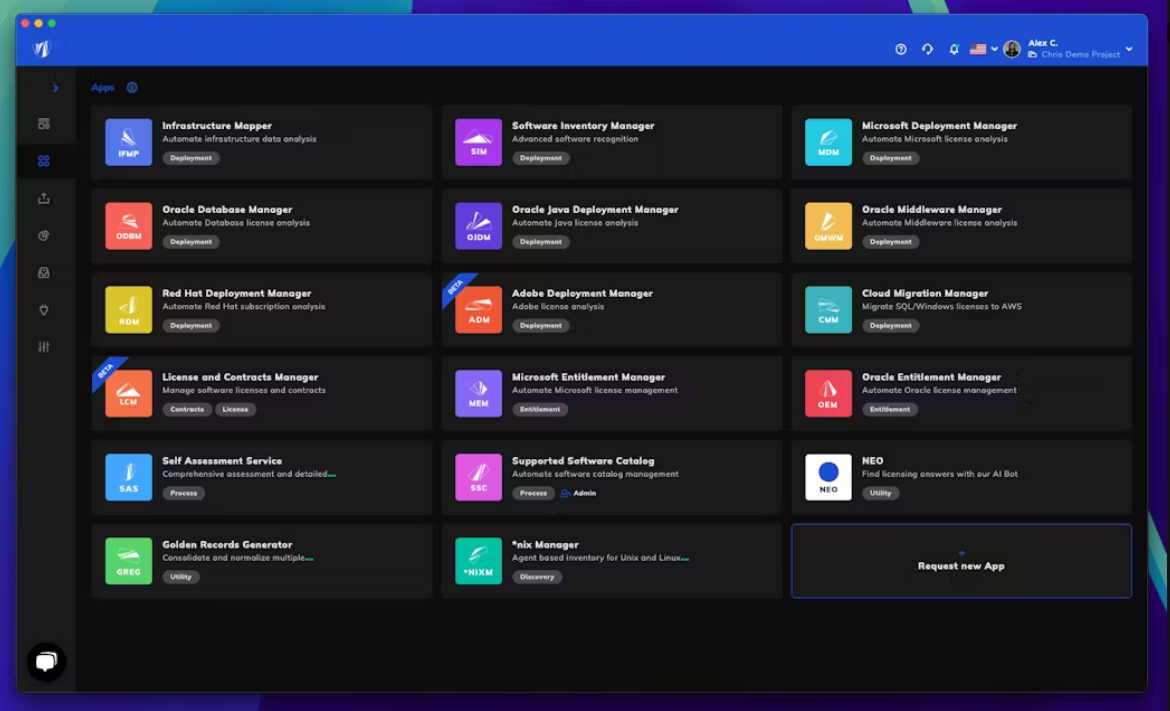Select the apps grid icon in sidebar
This screenshot has width=1170, height=711.
44,161
